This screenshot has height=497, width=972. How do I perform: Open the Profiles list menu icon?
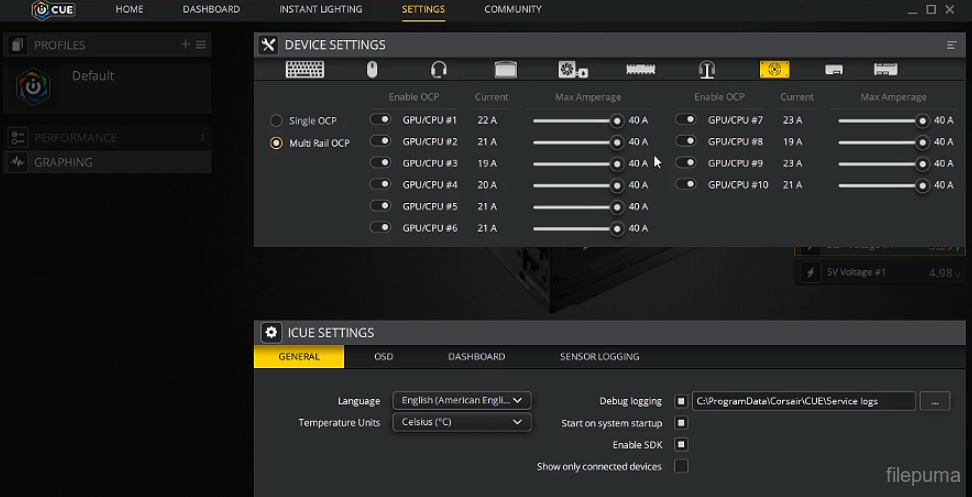pyautogui.click(x=201, y=45)
